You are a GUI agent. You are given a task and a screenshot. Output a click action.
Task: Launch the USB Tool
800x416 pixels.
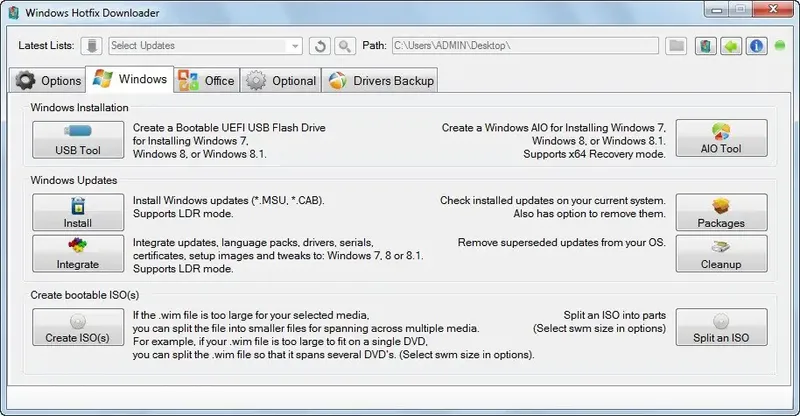pos(78,139)
